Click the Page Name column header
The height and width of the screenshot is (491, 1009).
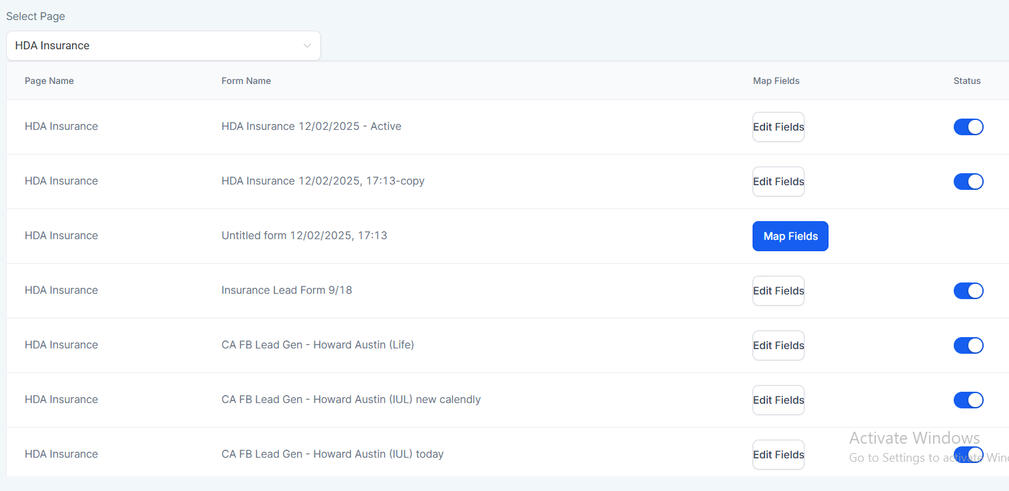[49, 81]
